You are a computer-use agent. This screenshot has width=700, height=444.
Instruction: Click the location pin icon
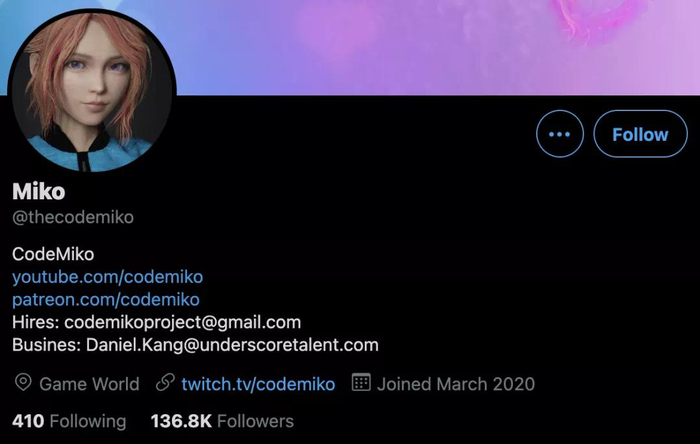23,383
